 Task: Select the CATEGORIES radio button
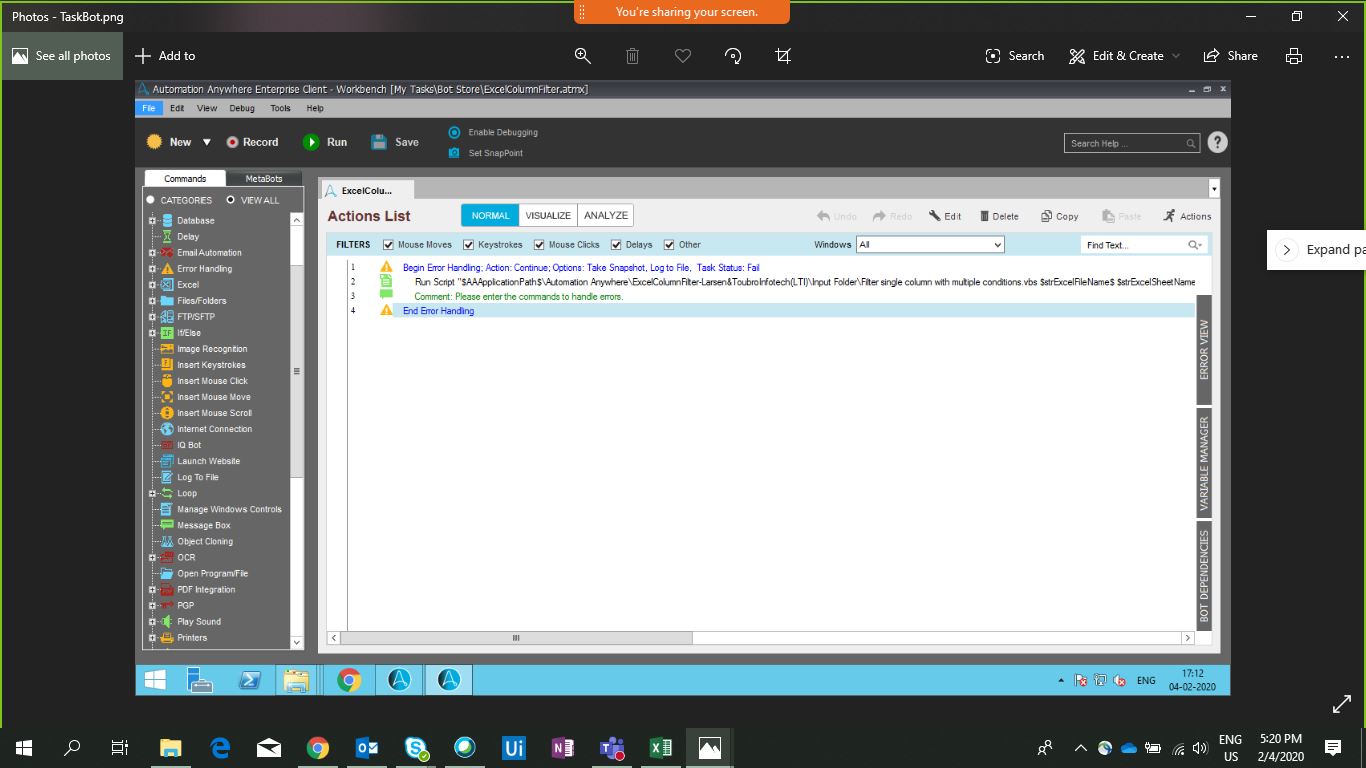151,200
